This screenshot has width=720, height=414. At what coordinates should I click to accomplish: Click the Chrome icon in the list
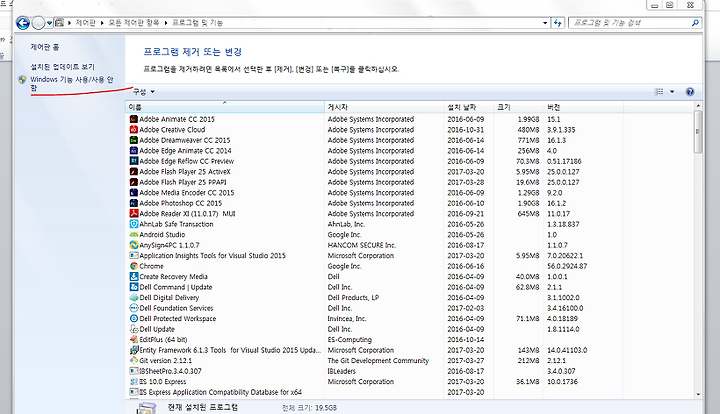click(134, 266)
